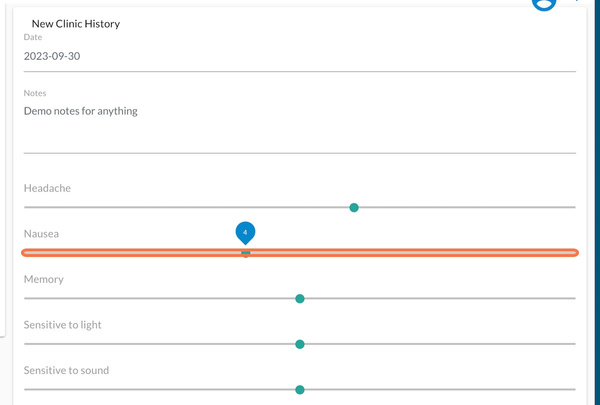
Task: Select the Headache slider handle
Action: point(354,207)
